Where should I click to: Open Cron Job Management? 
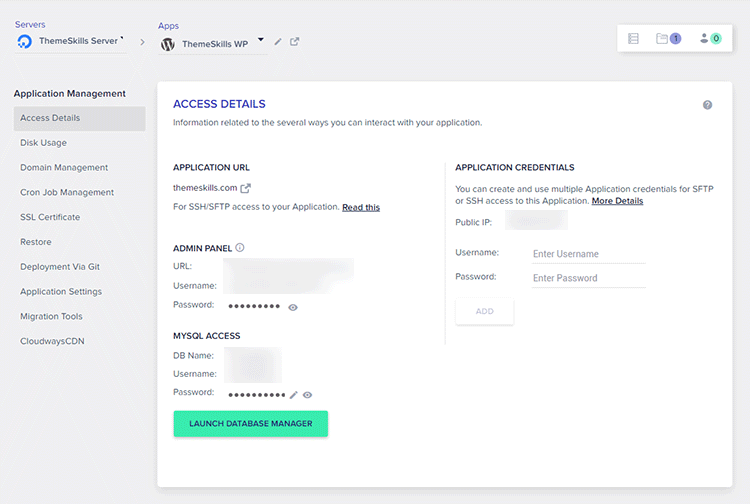tap(66, 192)
